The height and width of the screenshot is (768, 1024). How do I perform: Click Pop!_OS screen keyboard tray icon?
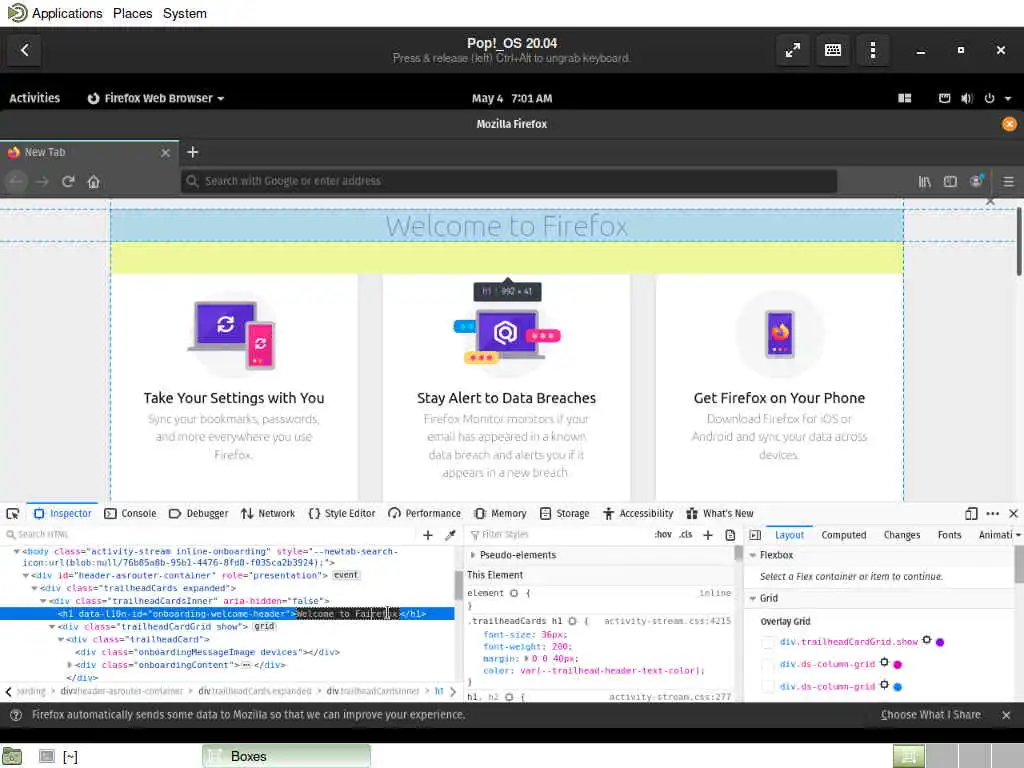click(x=944, y=98)
